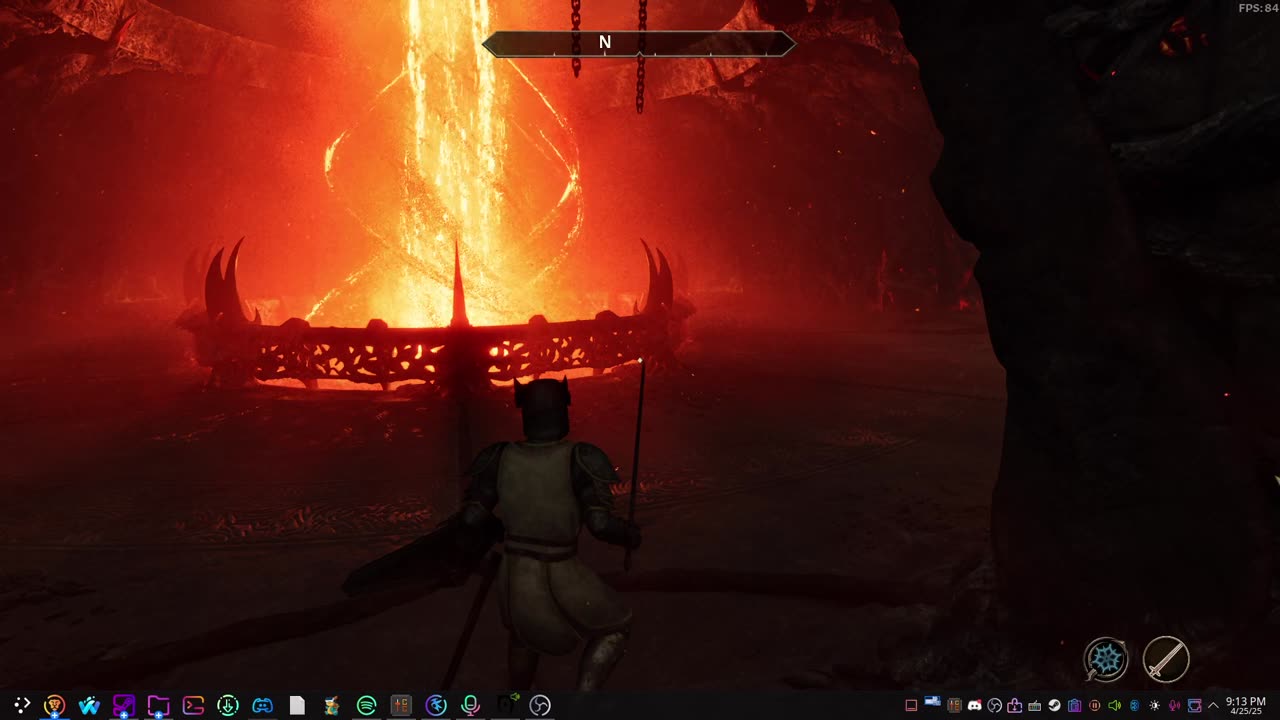Open the microphone app in taskbar
The width and height of the screenshot is (1280, 720).
point(470,705)
